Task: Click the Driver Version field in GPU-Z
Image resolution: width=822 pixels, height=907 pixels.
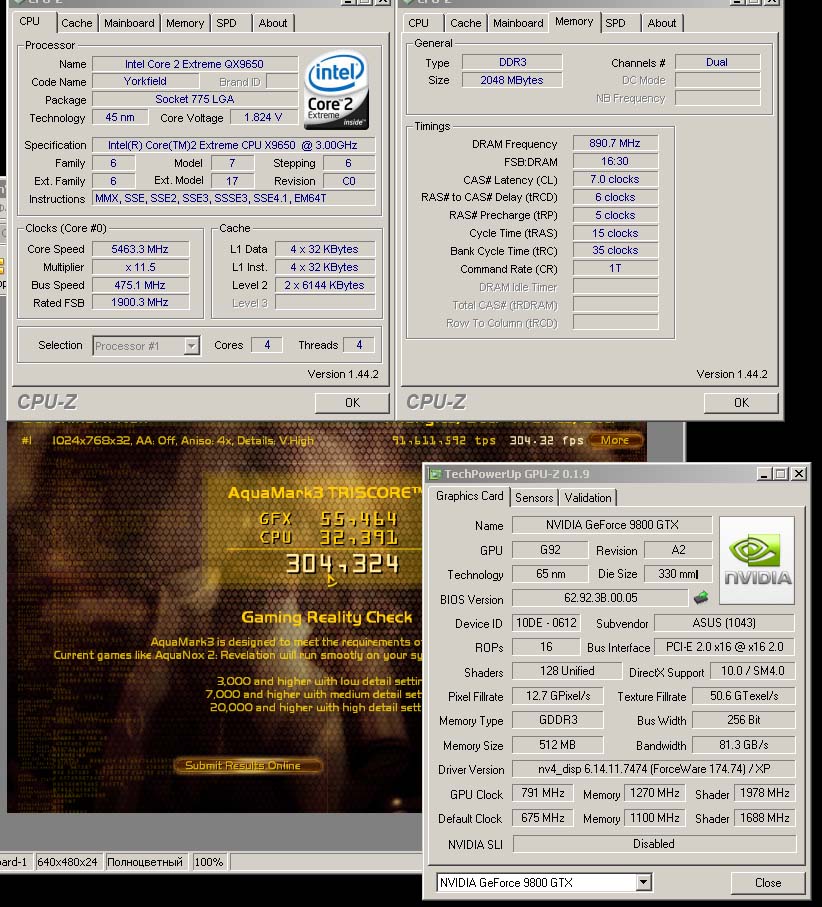Action: [x=654, y=769]
